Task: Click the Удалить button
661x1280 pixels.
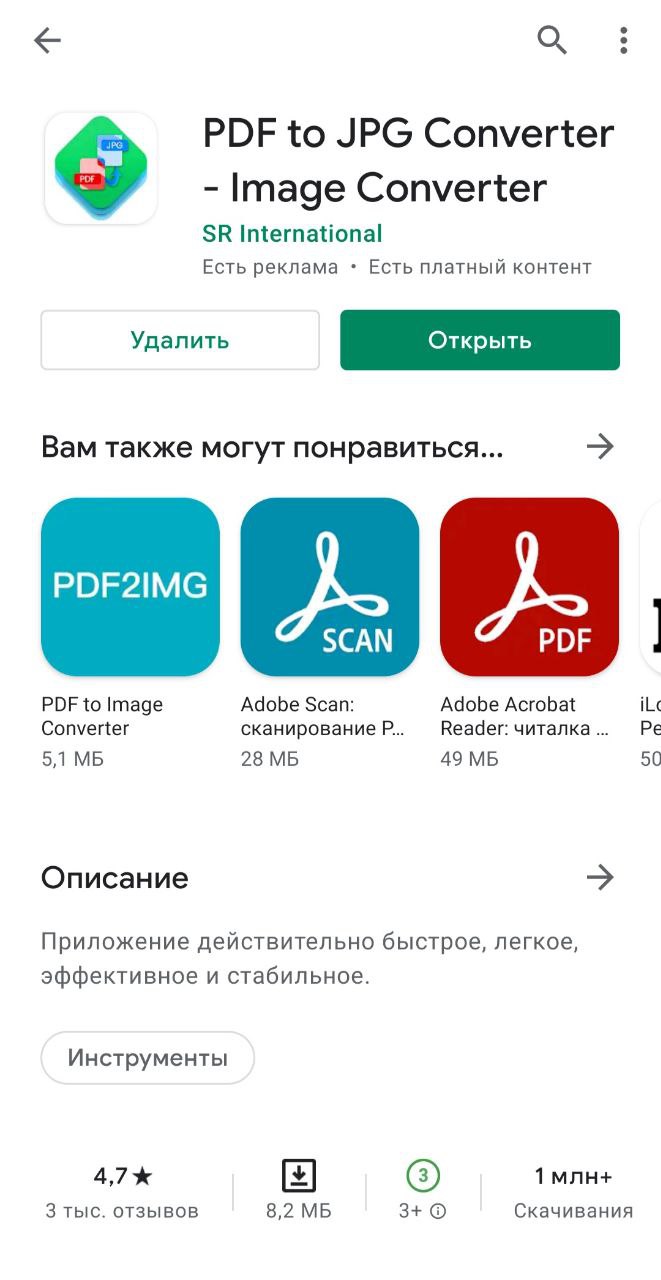Action: tap(180, 340)
